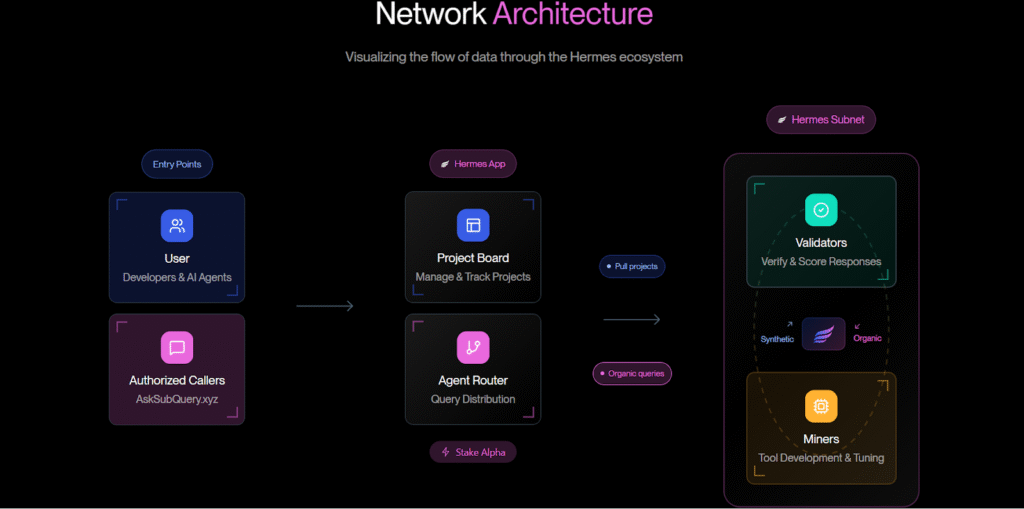Screen dimensions: 1024x509
Task: Click the Authorized Callers chat bubble icon
Action: tap(177, 348)
